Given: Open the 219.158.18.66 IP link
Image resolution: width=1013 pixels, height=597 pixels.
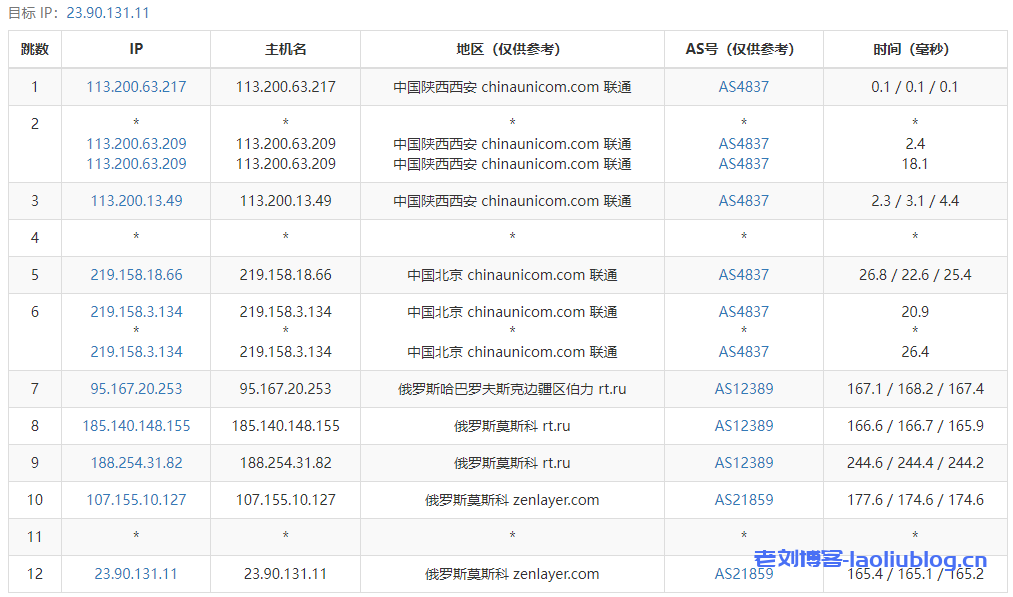Looking at the screenshot, I should 136,275.
